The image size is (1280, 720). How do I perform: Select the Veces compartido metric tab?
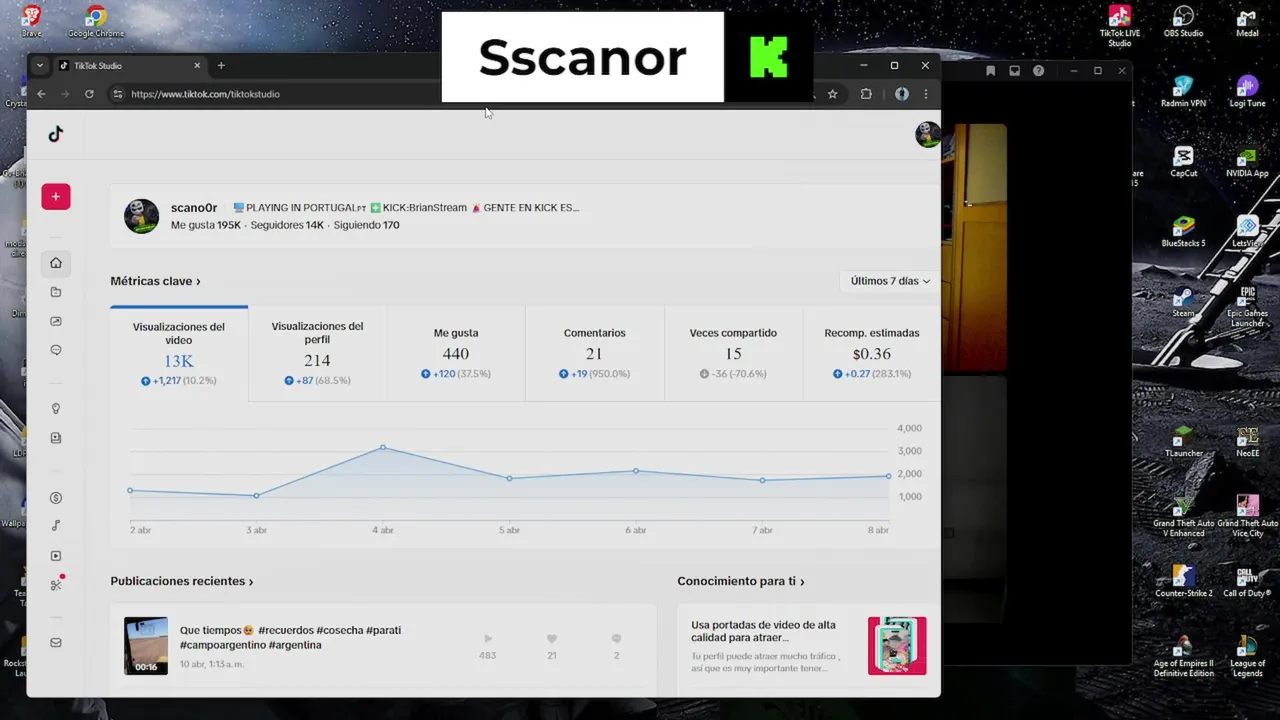click(x=733, y=353)
